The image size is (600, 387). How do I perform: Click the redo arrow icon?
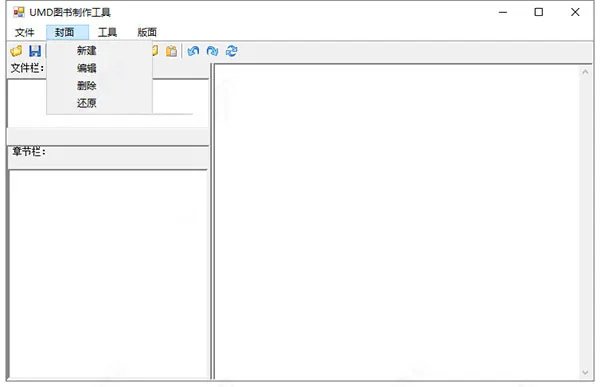coord(212,51)
